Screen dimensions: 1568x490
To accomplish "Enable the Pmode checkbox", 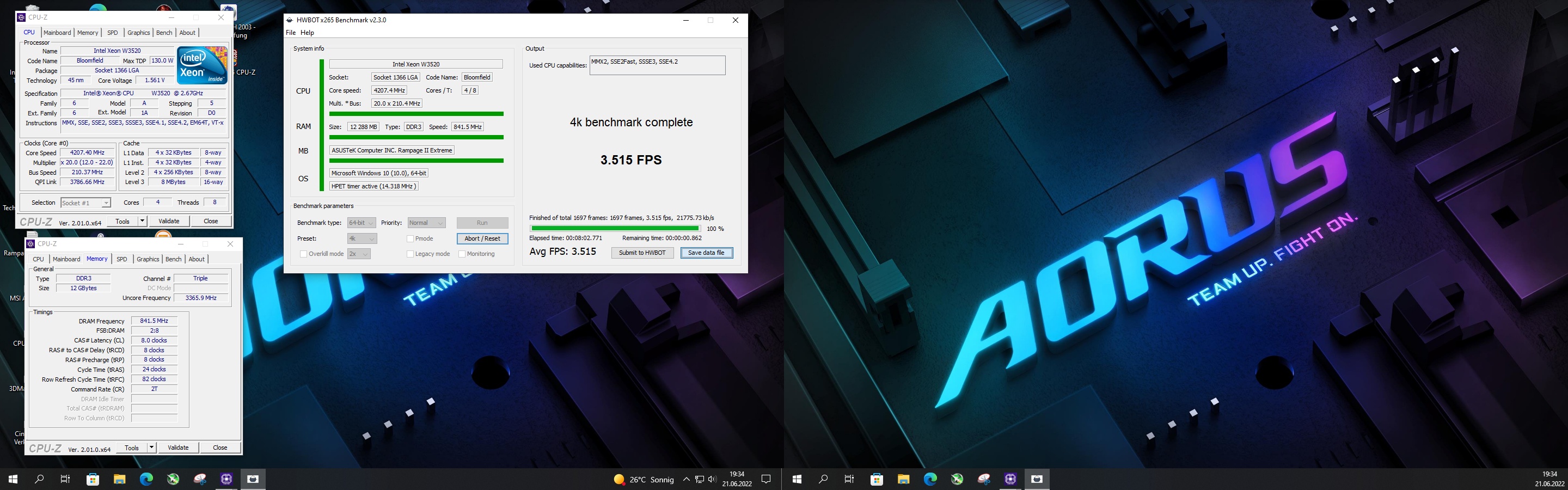I will (411, 238).
